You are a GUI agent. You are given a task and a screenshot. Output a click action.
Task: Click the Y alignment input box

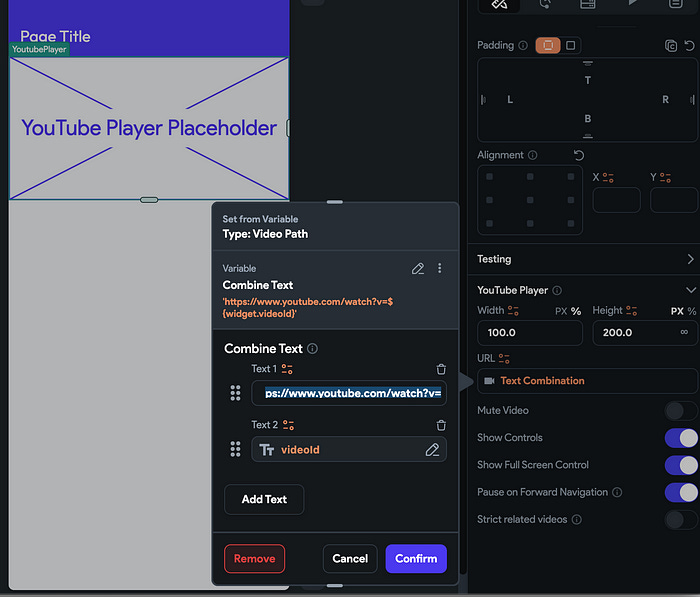click(x=674, y=200)
